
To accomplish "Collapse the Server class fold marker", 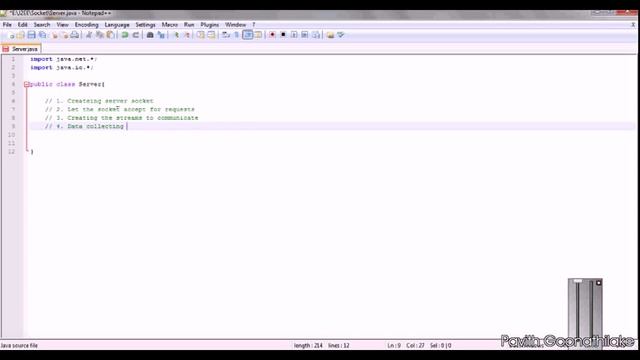I will 27,84.
